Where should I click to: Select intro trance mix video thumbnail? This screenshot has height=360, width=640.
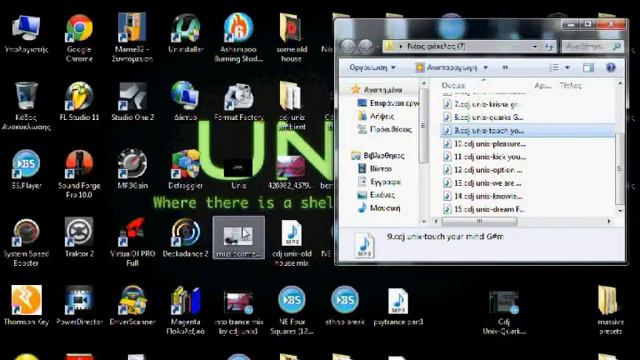[238, 312]
